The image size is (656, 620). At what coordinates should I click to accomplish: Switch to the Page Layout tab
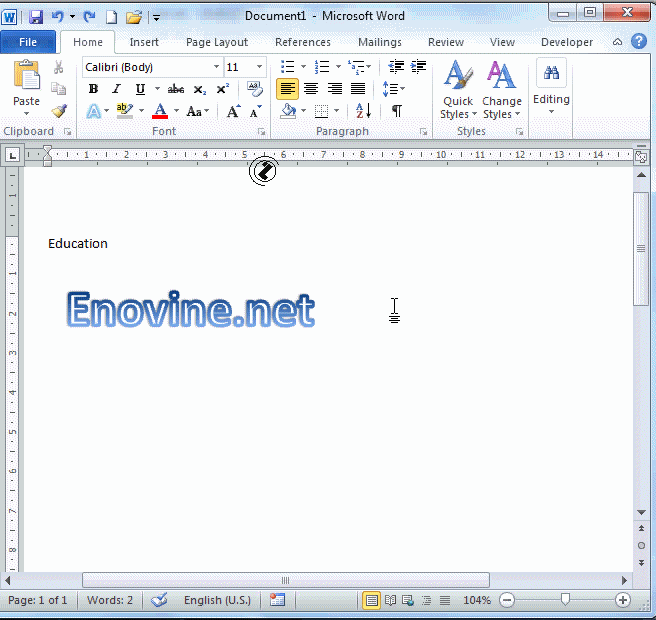[x=217, y=42]
